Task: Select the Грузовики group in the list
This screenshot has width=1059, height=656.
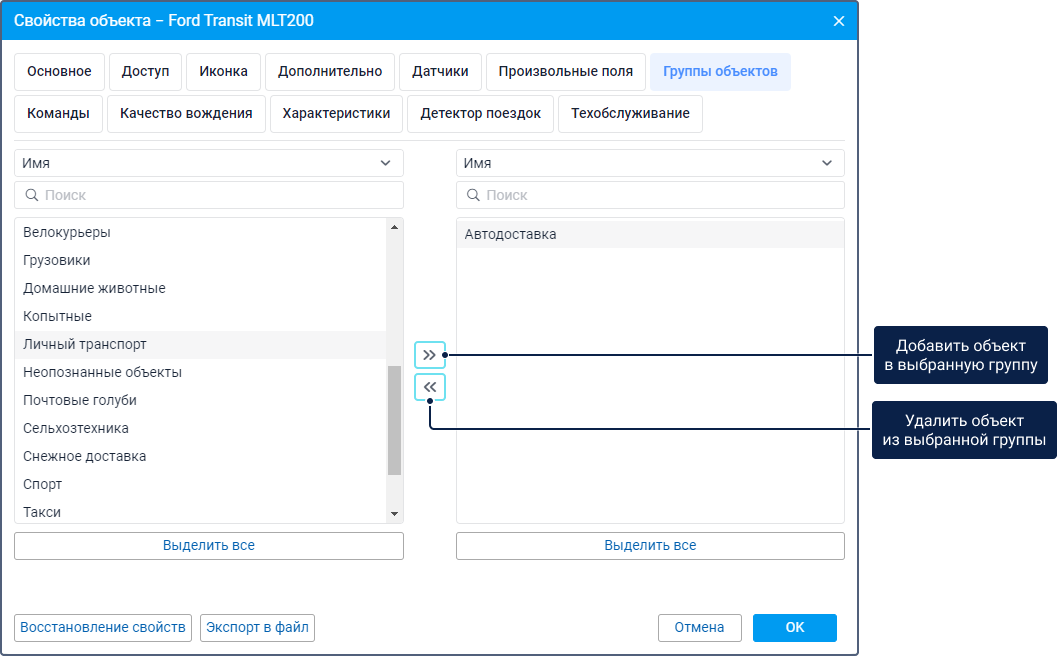Action: pos(57,260)
